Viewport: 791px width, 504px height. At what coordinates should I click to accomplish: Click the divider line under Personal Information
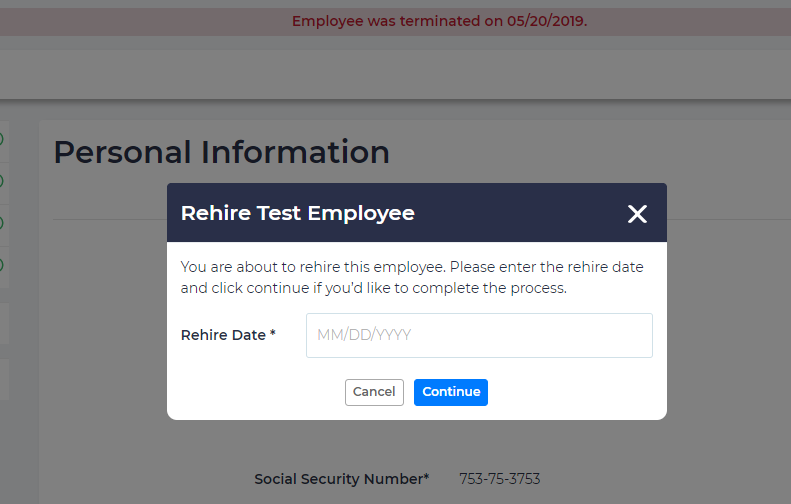(x=110, y=219)
